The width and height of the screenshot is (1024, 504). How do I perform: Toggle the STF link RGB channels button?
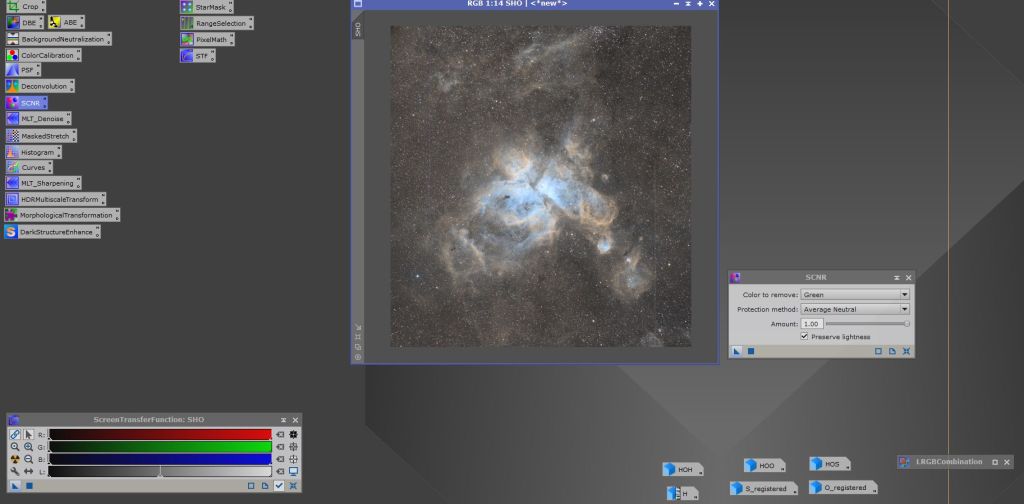[x=14, y=434]
